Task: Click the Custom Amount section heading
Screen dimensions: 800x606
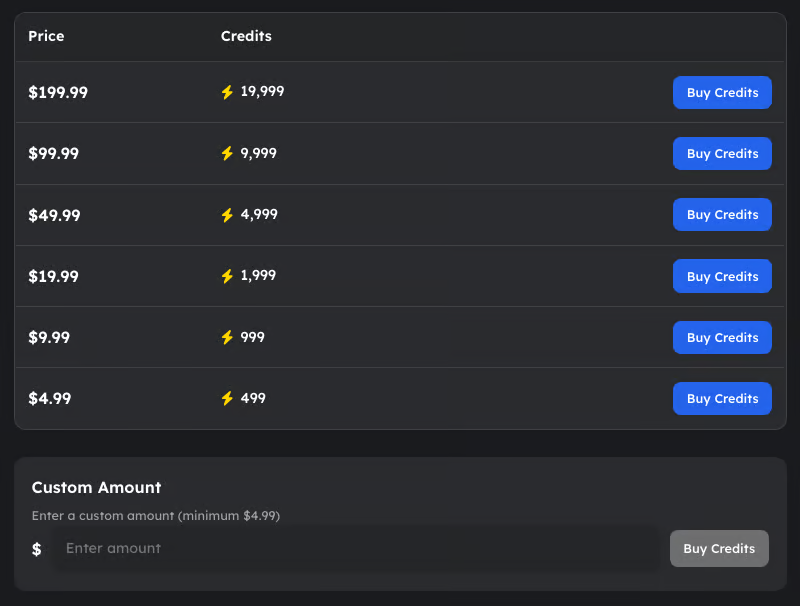Action: (x=96, y=487)
